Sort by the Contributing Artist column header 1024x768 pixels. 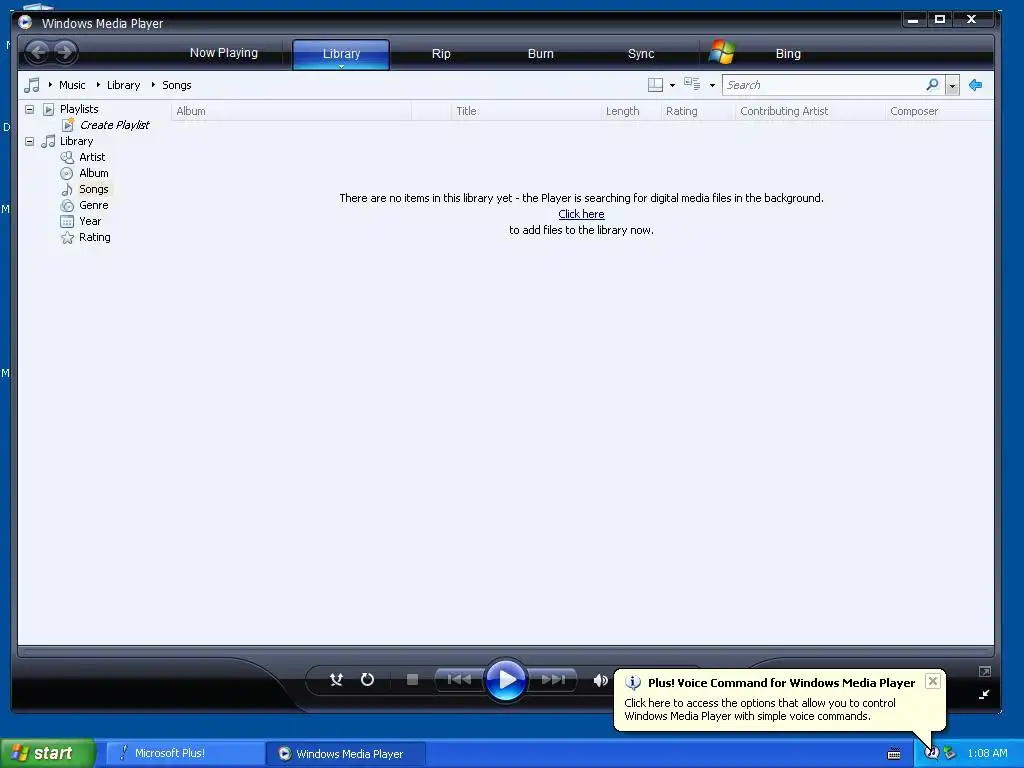click(x=810, y=111)
